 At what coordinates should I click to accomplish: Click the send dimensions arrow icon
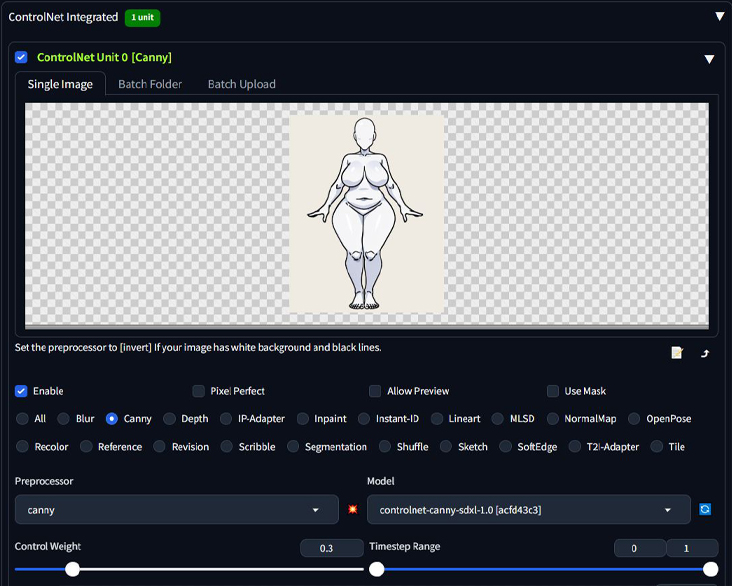tap(705, 353)
